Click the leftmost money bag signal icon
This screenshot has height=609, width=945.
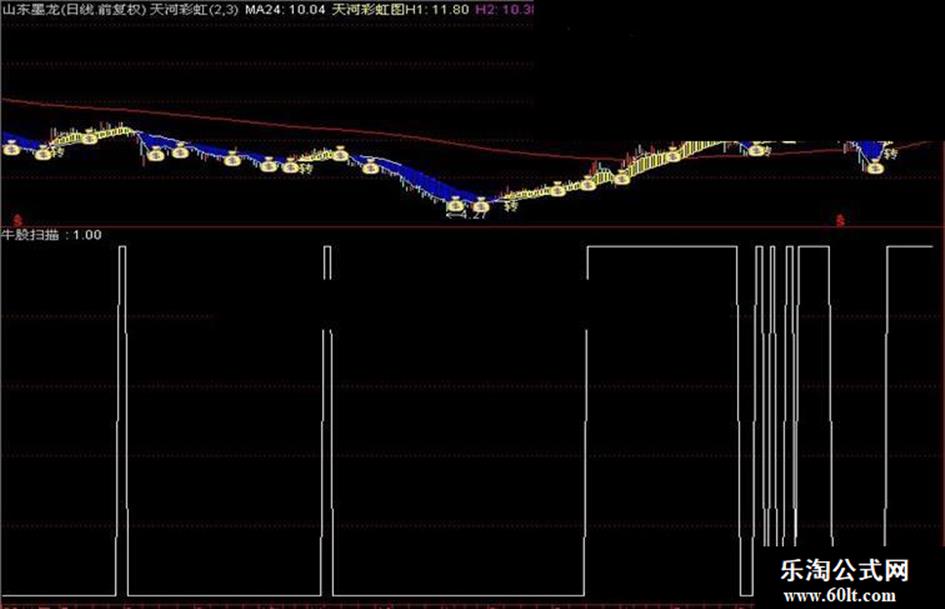12,148
